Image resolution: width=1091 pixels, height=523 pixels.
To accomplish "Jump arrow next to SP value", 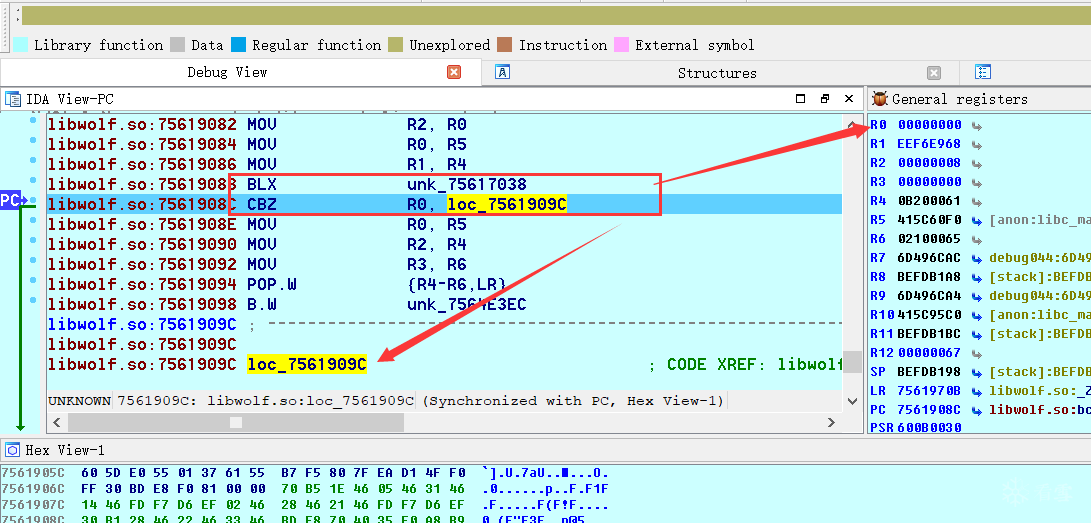I will pyautogui.click(x=976, y=373).
